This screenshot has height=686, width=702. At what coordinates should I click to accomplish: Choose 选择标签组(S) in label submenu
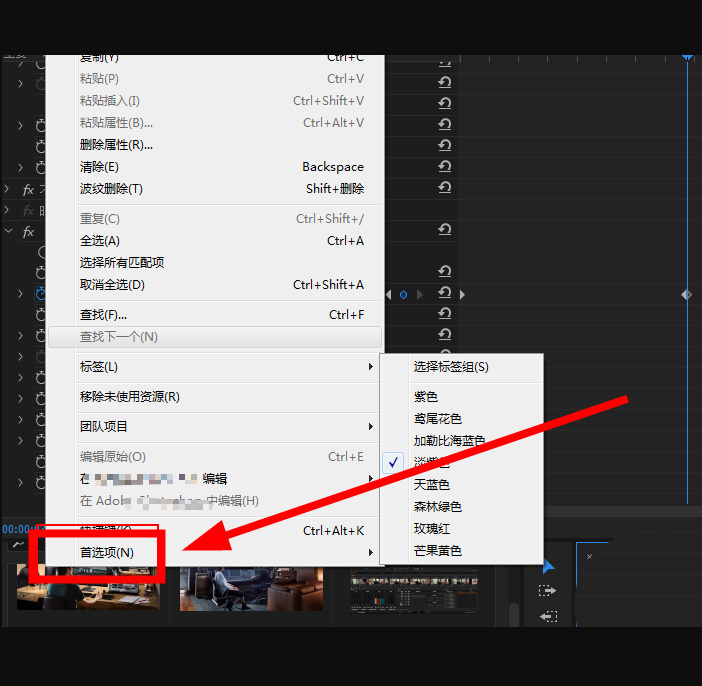[x=462, y=367]
